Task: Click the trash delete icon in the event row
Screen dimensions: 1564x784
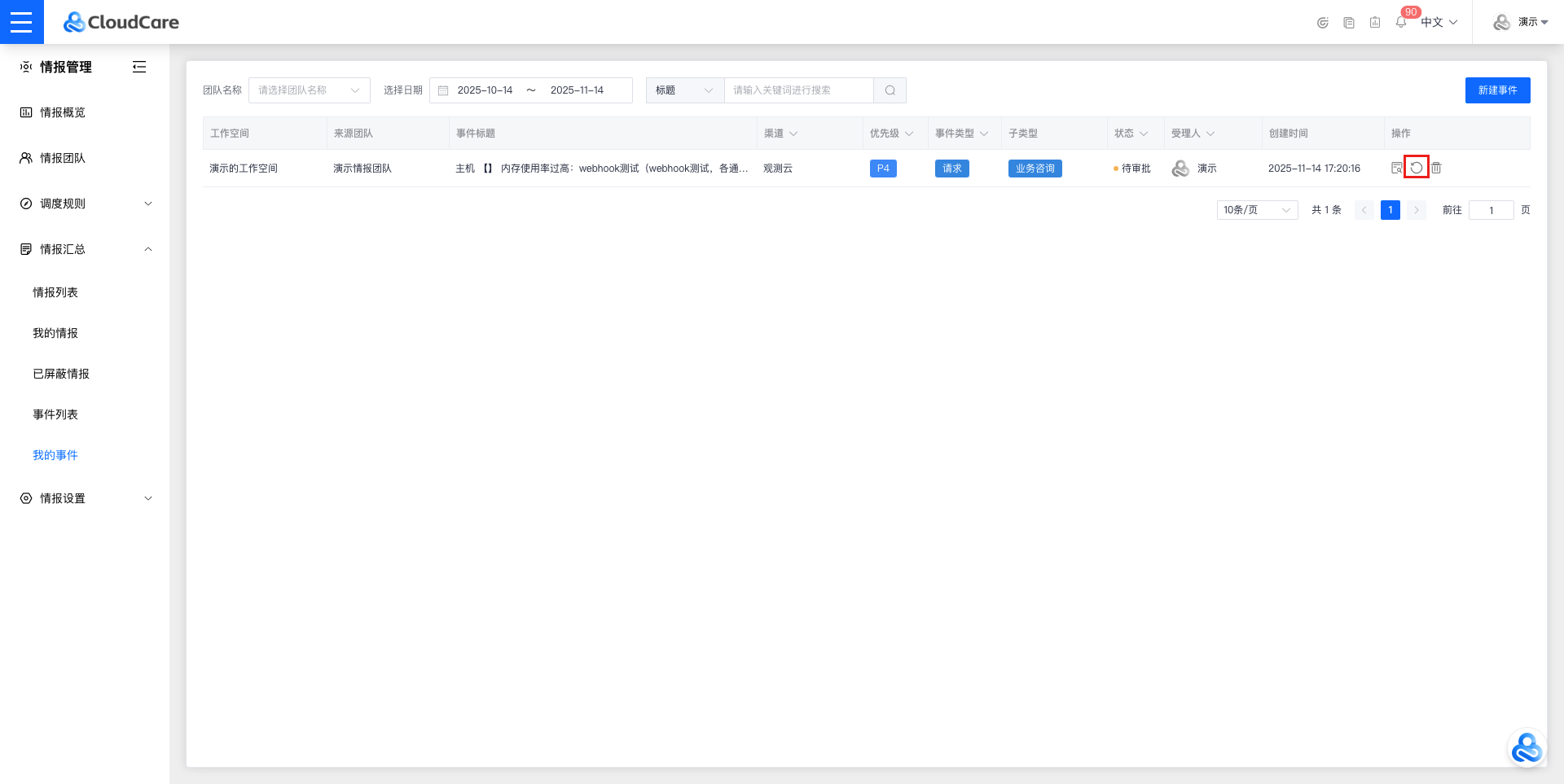Action: pyautogui.click(x=1436, y=168)
